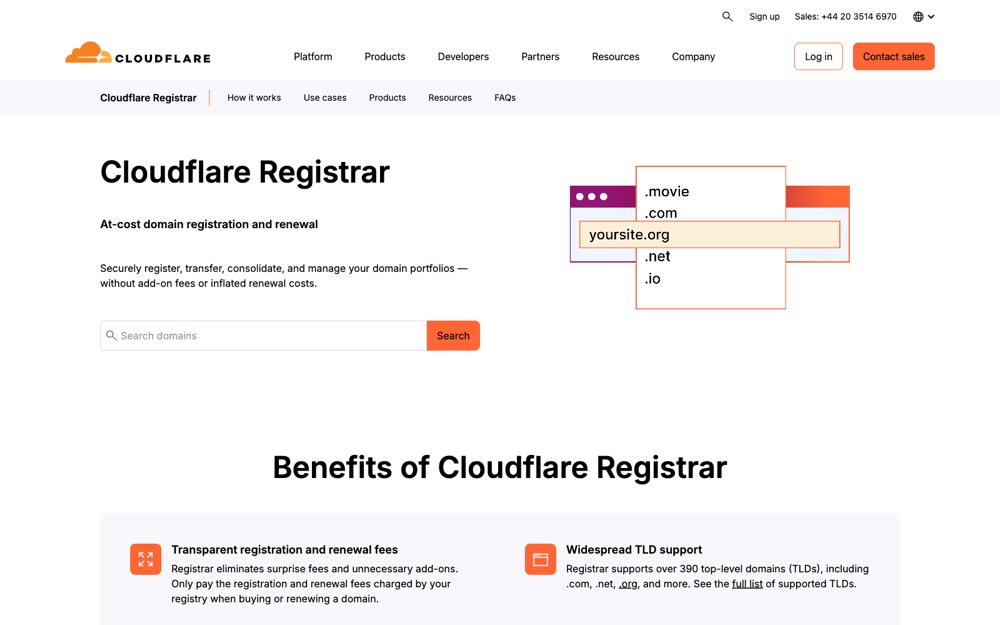Click the browser window icon beside Widespread TLD support
Screen dimensions: 1000x625
click(540, 559)
